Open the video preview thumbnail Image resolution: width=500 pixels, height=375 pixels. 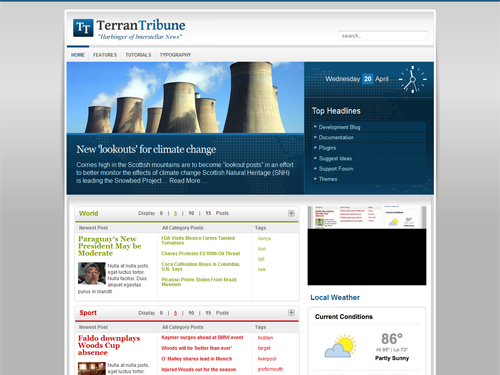click(367, 246)
